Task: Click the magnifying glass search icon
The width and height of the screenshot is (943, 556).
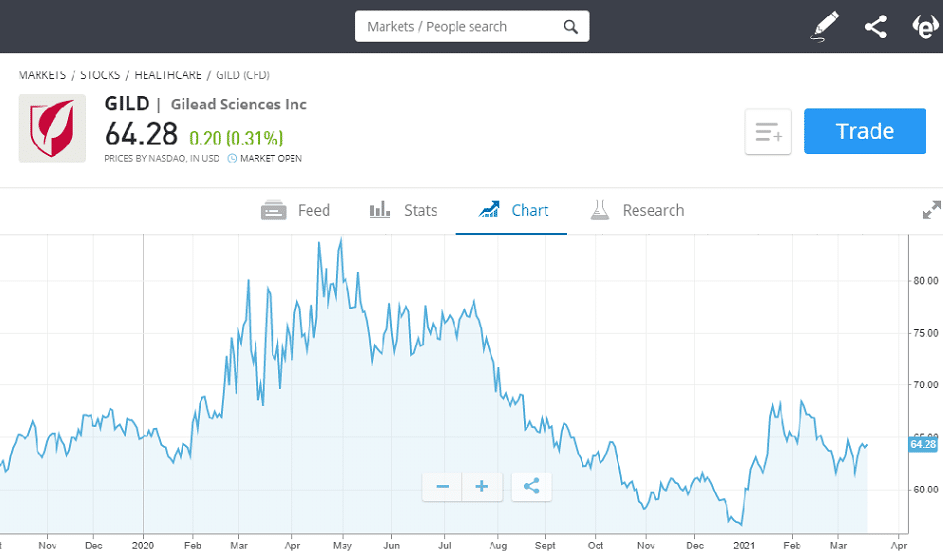Action: [x=570, y=26]
